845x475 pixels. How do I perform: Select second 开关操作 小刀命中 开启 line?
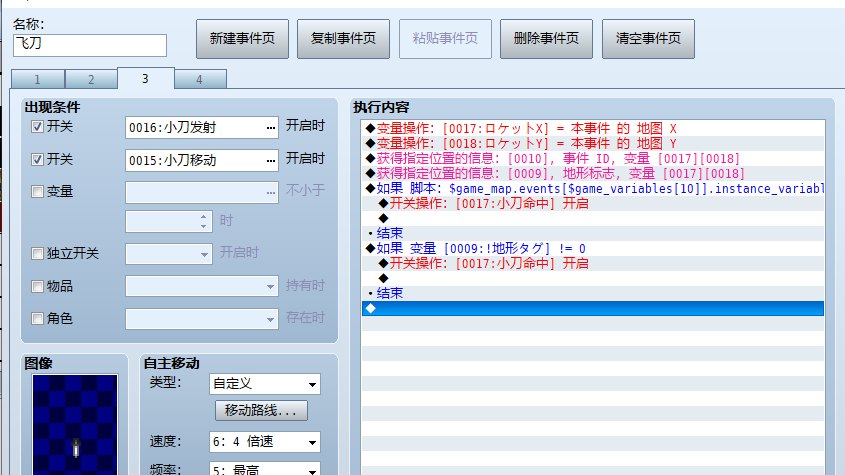(593, 263)
